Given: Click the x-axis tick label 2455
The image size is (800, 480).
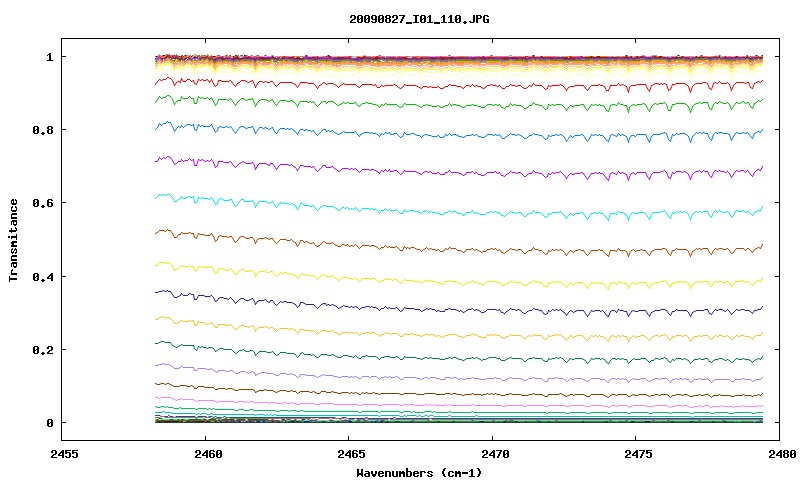Looking at the screenshot, I should click(64, 454).
